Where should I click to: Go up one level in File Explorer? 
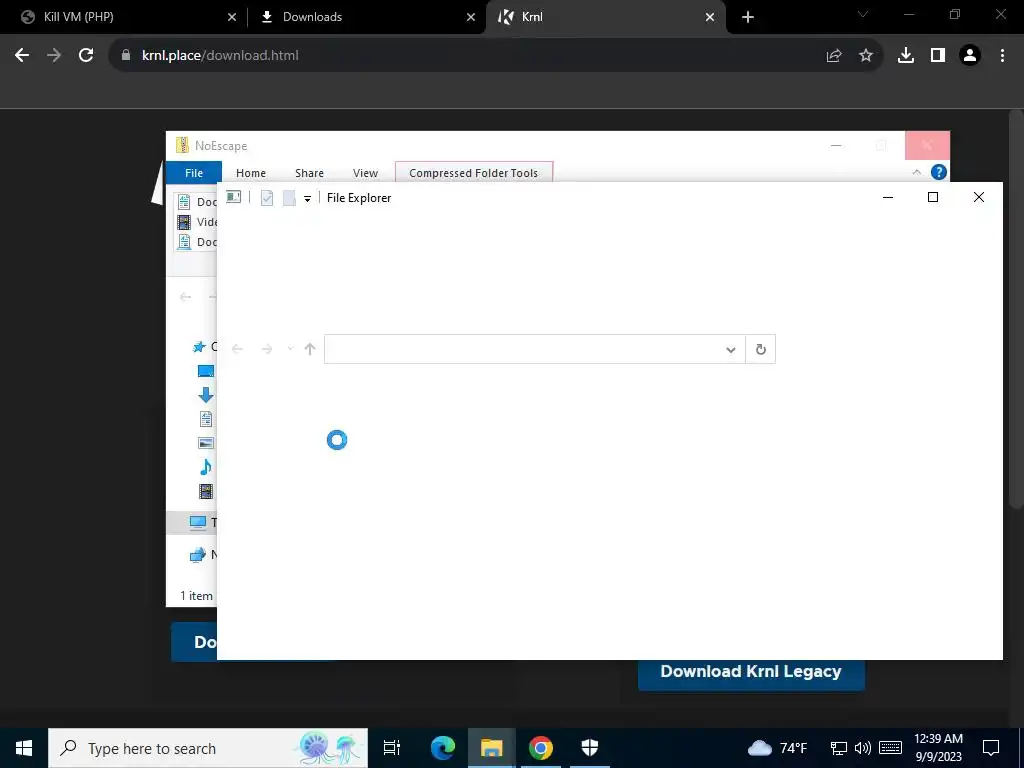point(310,349)
